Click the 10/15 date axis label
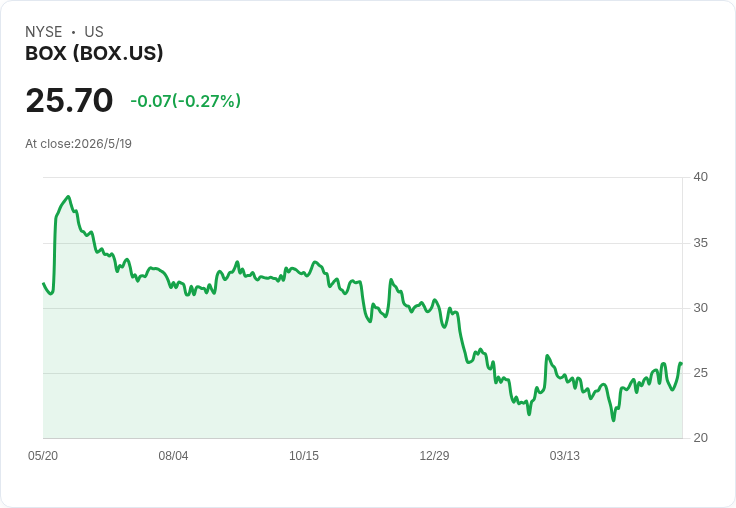This screenshot has width=736, height=508. point(304,456)
